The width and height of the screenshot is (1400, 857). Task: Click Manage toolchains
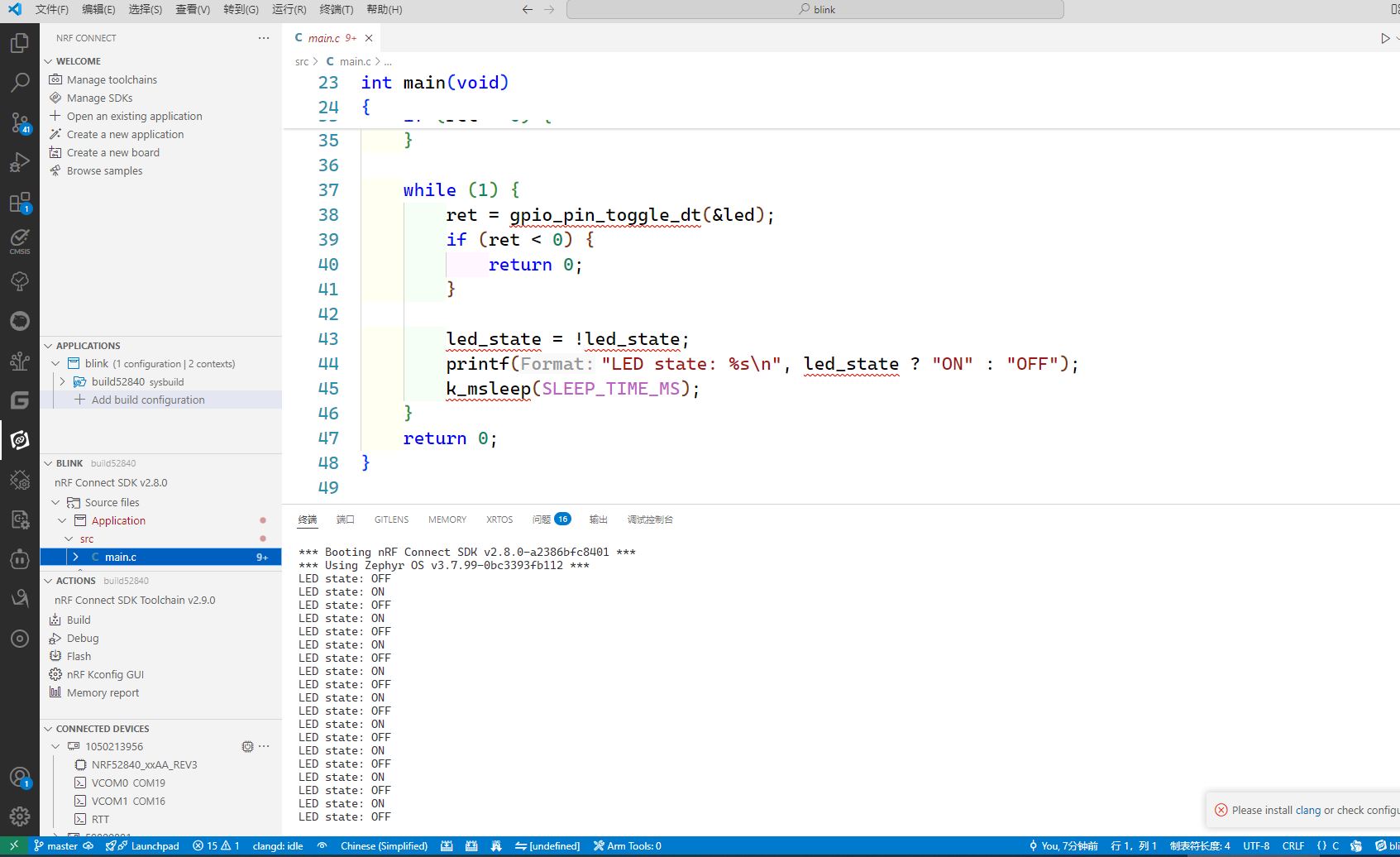click(x=112, y=80)
